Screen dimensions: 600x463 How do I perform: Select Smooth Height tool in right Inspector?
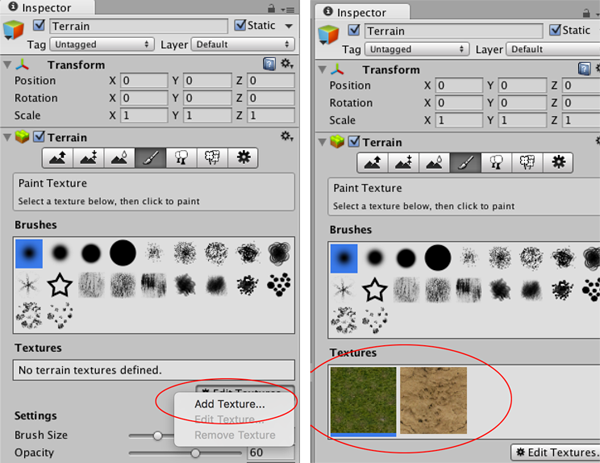point(435,163)
